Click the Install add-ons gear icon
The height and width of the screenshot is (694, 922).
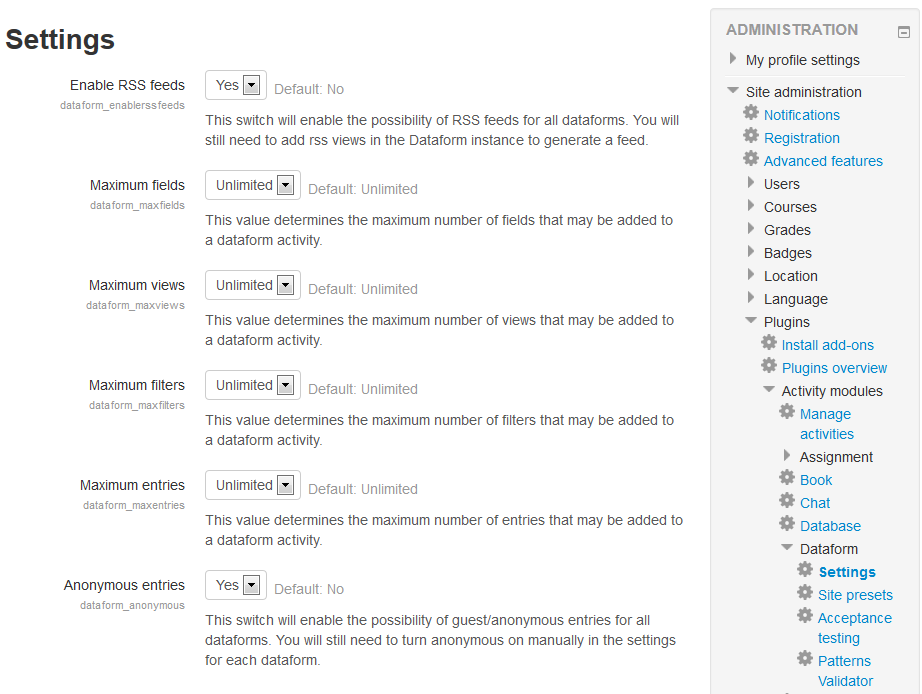pyautogui.click(x=769, y=344)
